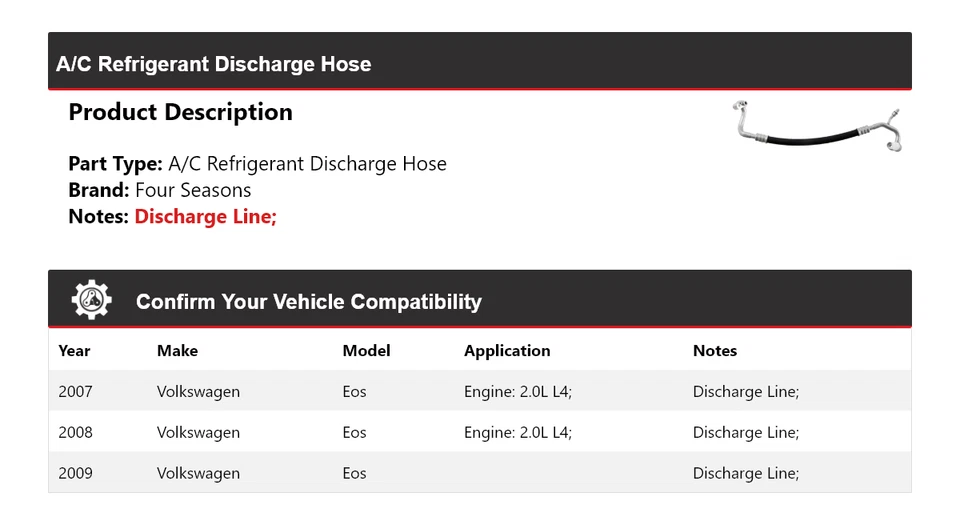
Task: Click the red Discharge Line; notes text
Action: (205, 216)
